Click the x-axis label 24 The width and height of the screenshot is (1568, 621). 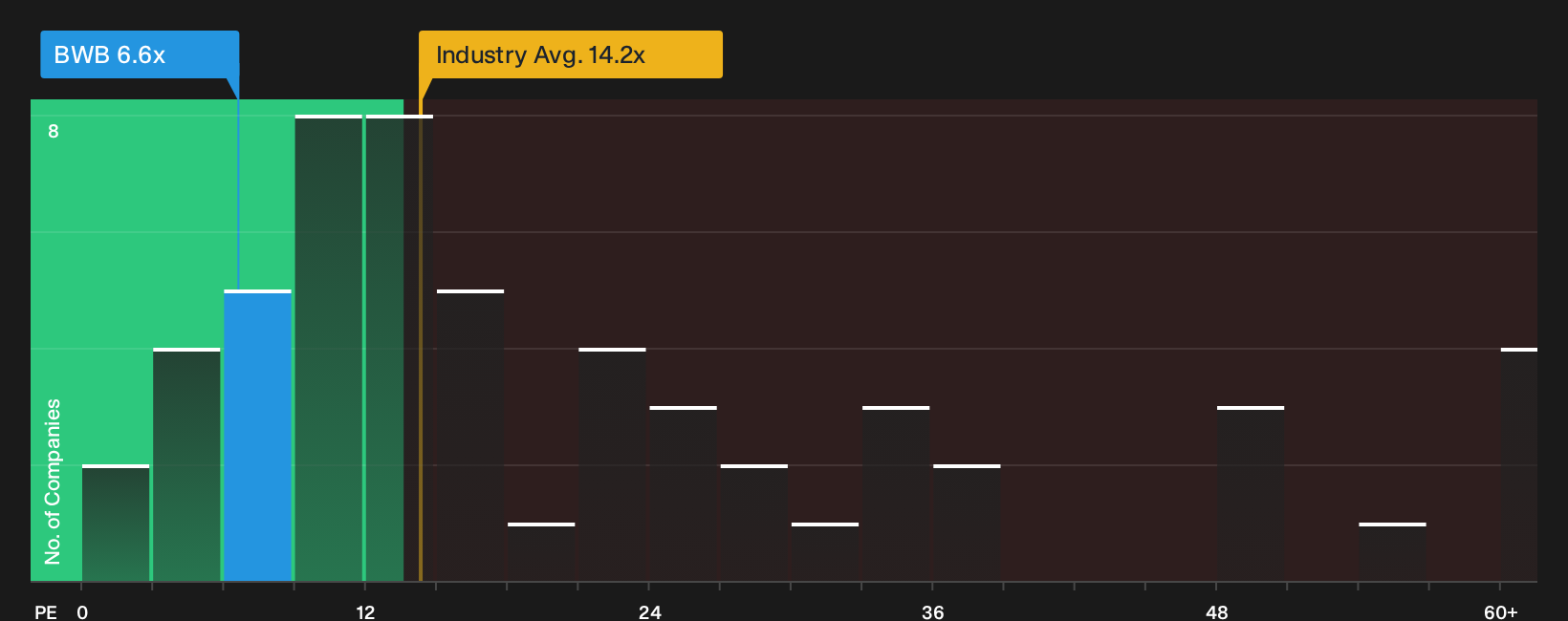650,611
